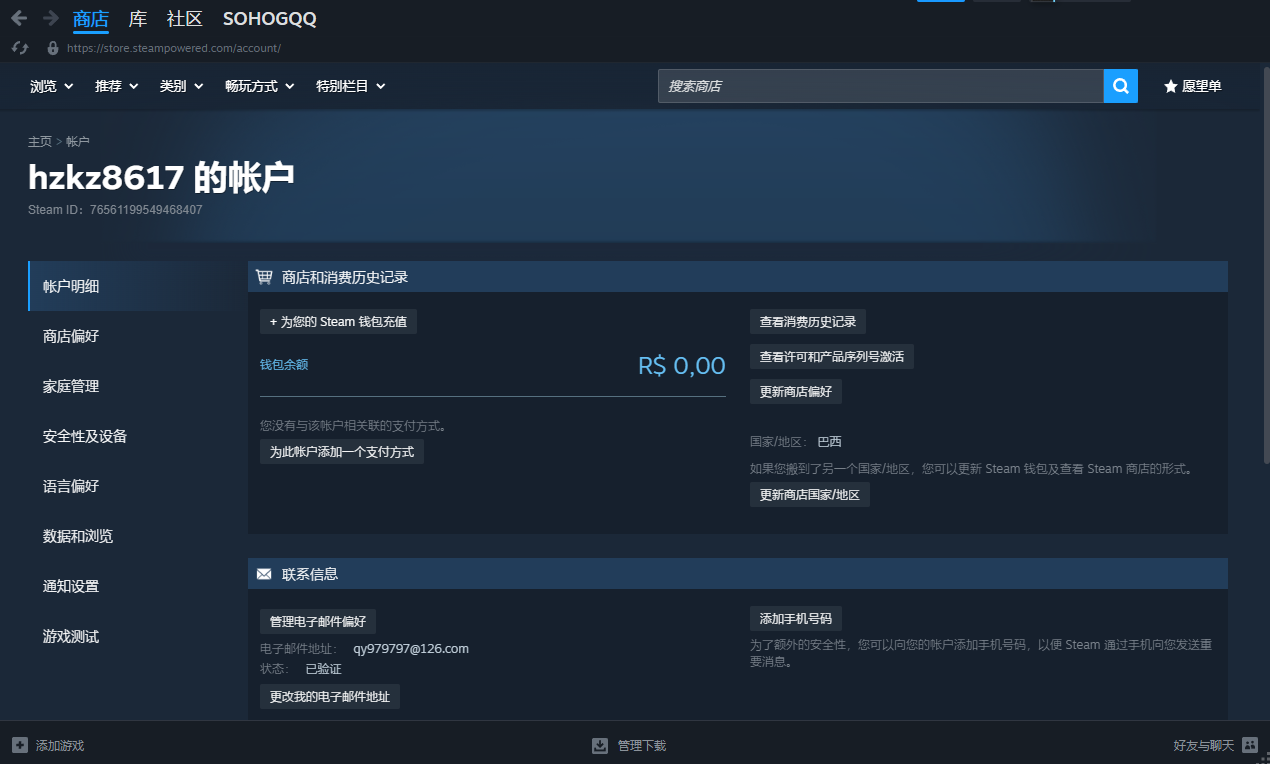The image size is (1270, 764).
Task: Open the 愿望单 wishlist
Action: pos(1192,86)
